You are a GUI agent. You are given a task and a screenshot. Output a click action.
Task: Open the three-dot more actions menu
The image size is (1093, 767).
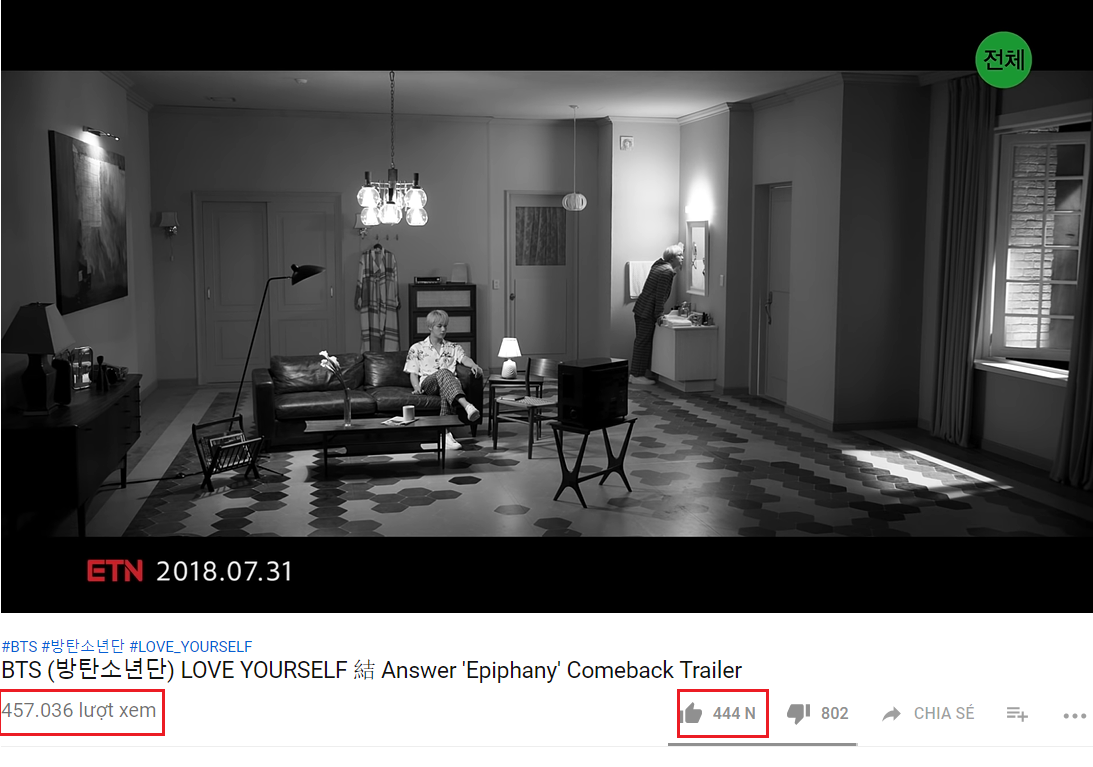point(1074,715)
